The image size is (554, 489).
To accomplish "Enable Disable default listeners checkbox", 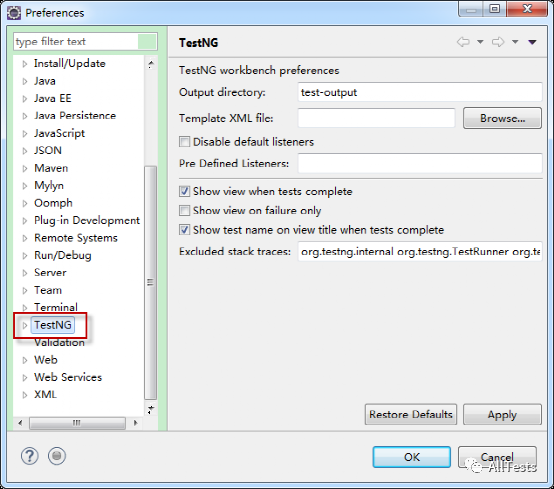I will coord(184,142).
